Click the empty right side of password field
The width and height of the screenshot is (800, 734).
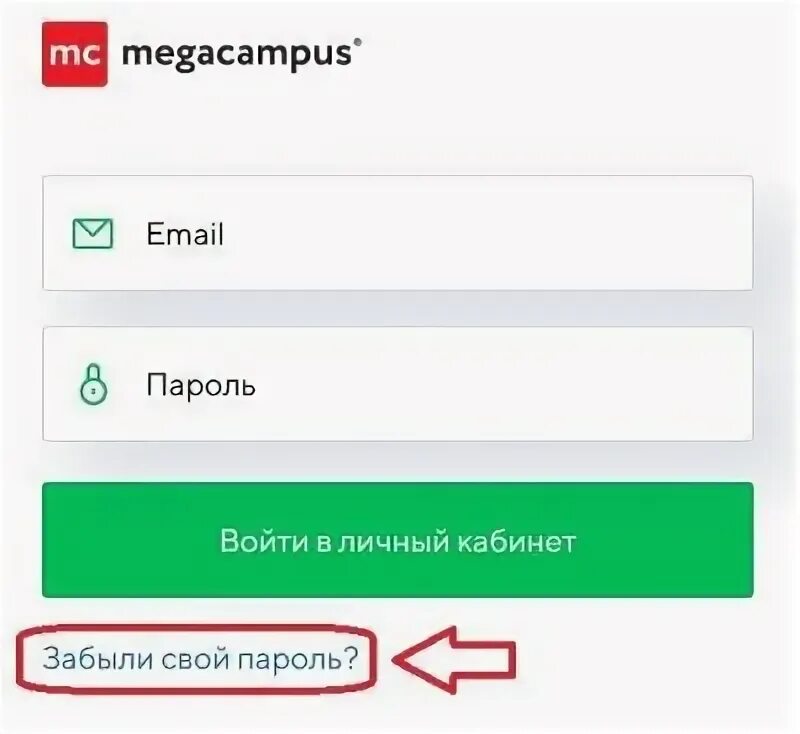[x=561, y=384]
